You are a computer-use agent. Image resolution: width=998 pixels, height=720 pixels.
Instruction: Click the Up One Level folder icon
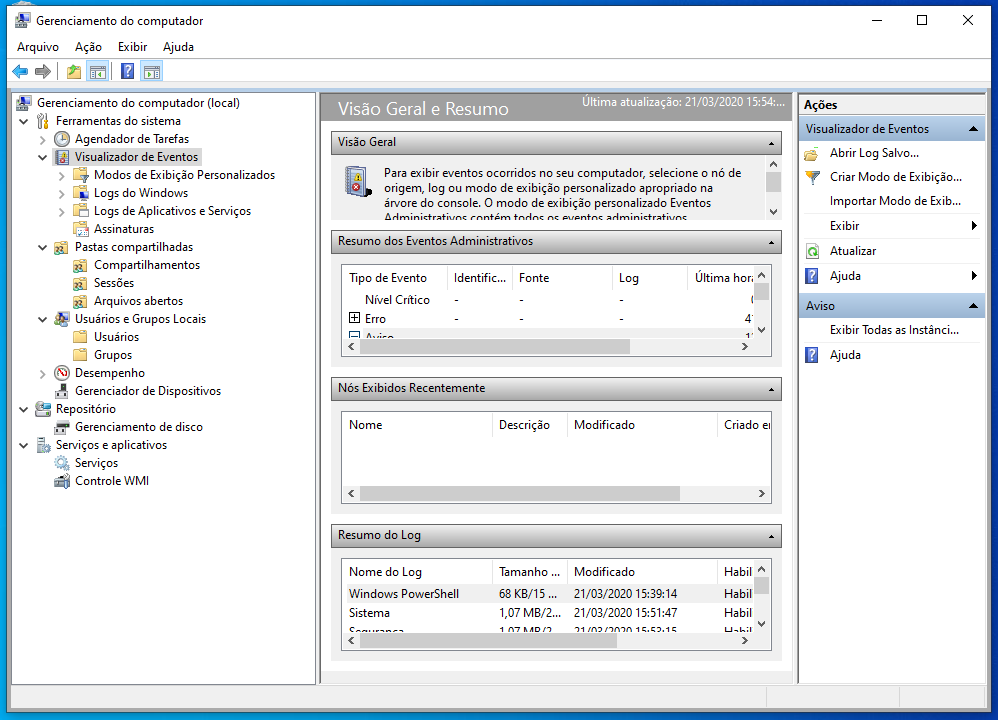pyautogui.click(x=74, y=71)
